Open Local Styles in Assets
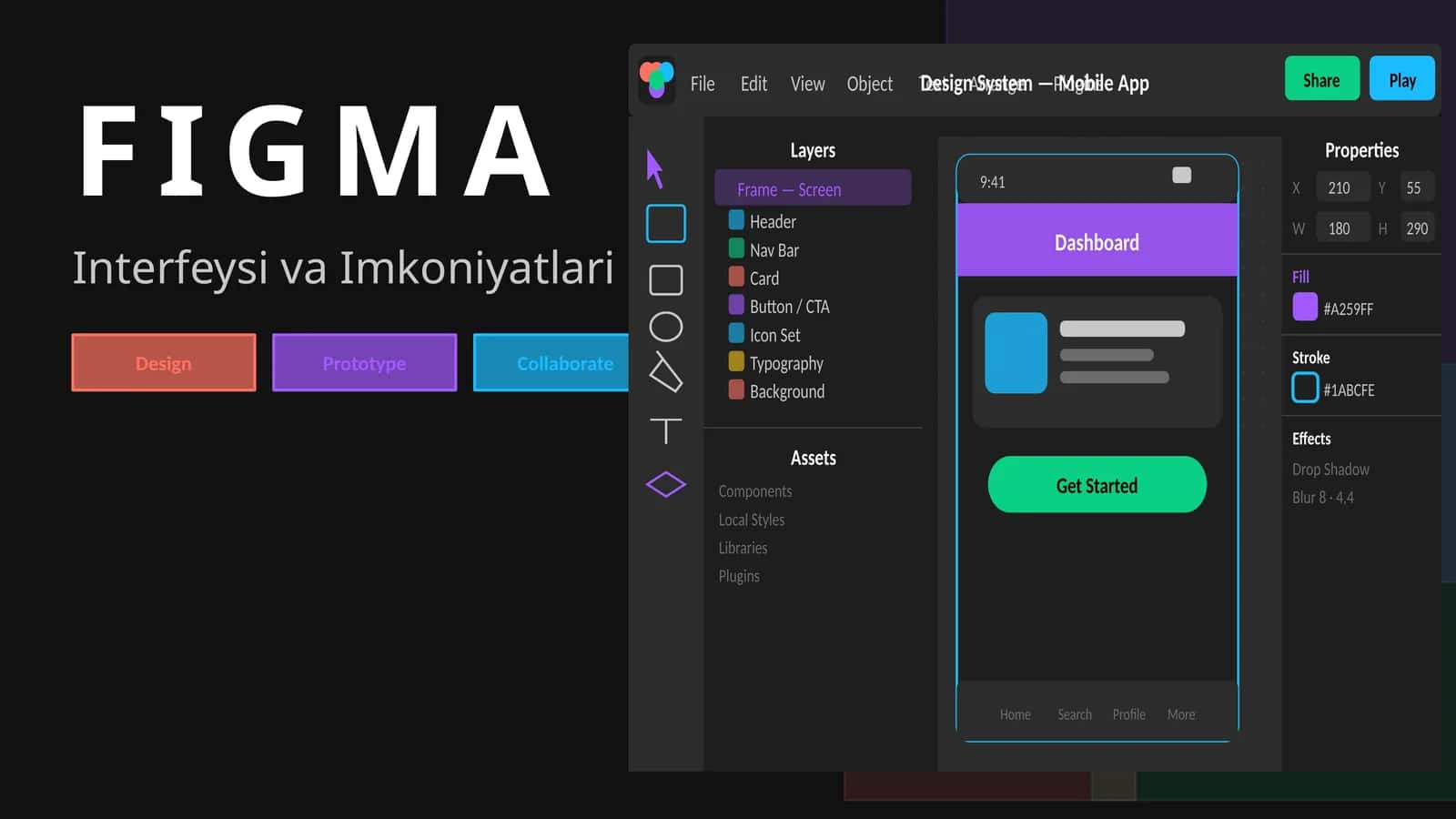 [752, 520]
